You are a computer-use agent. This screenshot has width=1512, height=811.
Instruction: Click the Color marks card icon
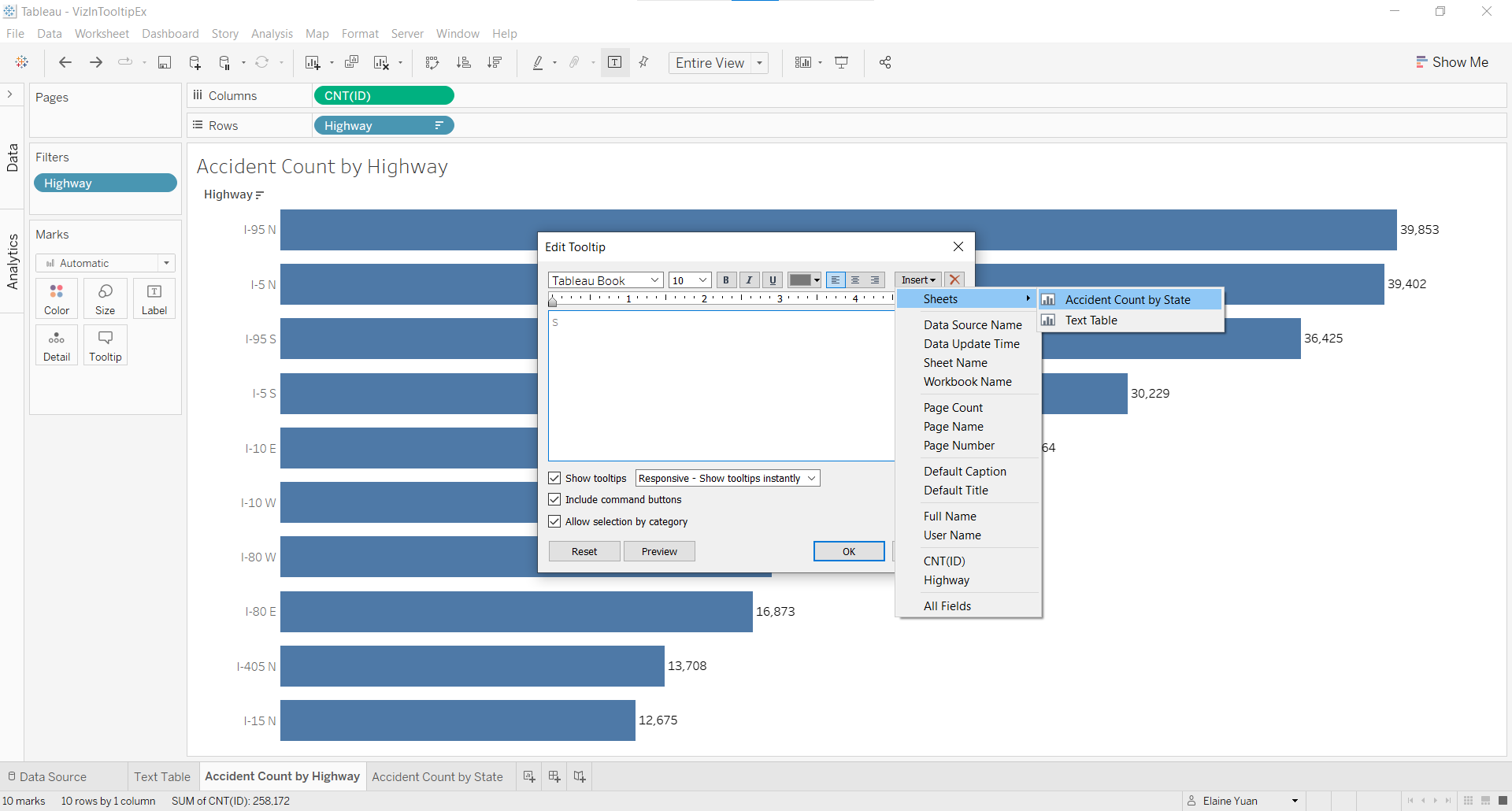[x=57, y=298]
